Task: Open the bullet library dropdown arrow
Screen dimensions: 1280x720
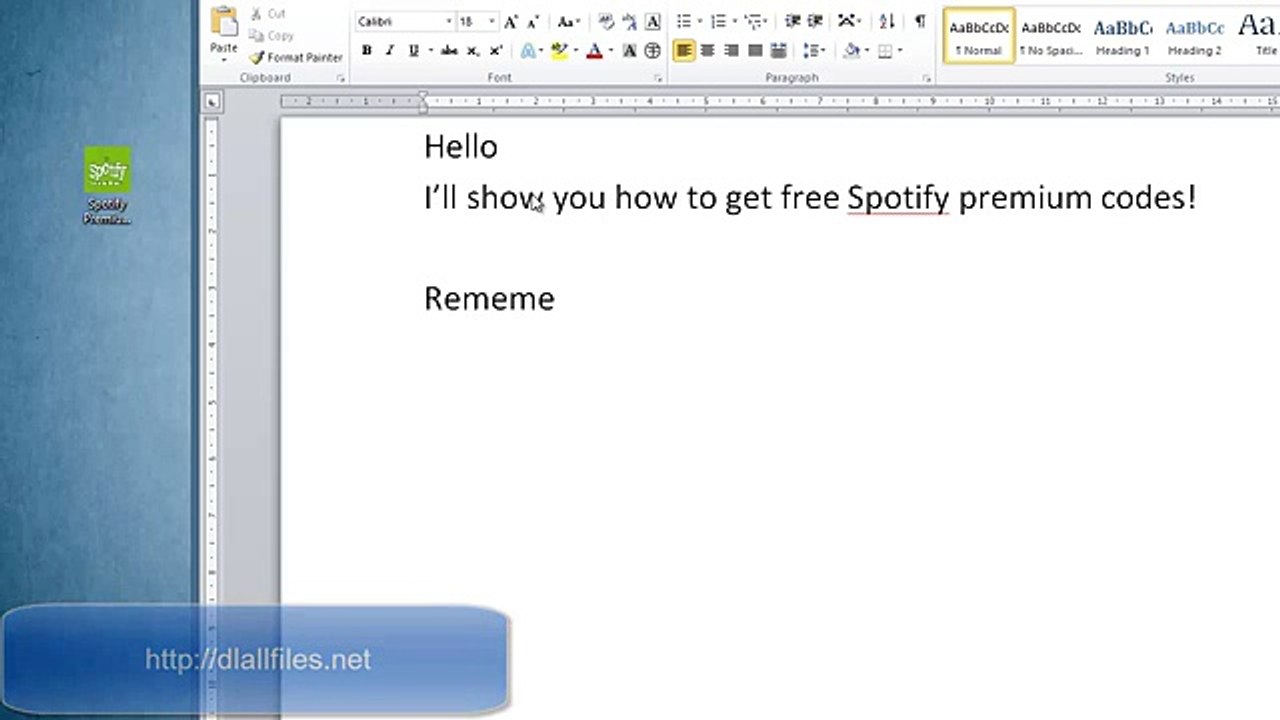Action: [x=700, y=21]
